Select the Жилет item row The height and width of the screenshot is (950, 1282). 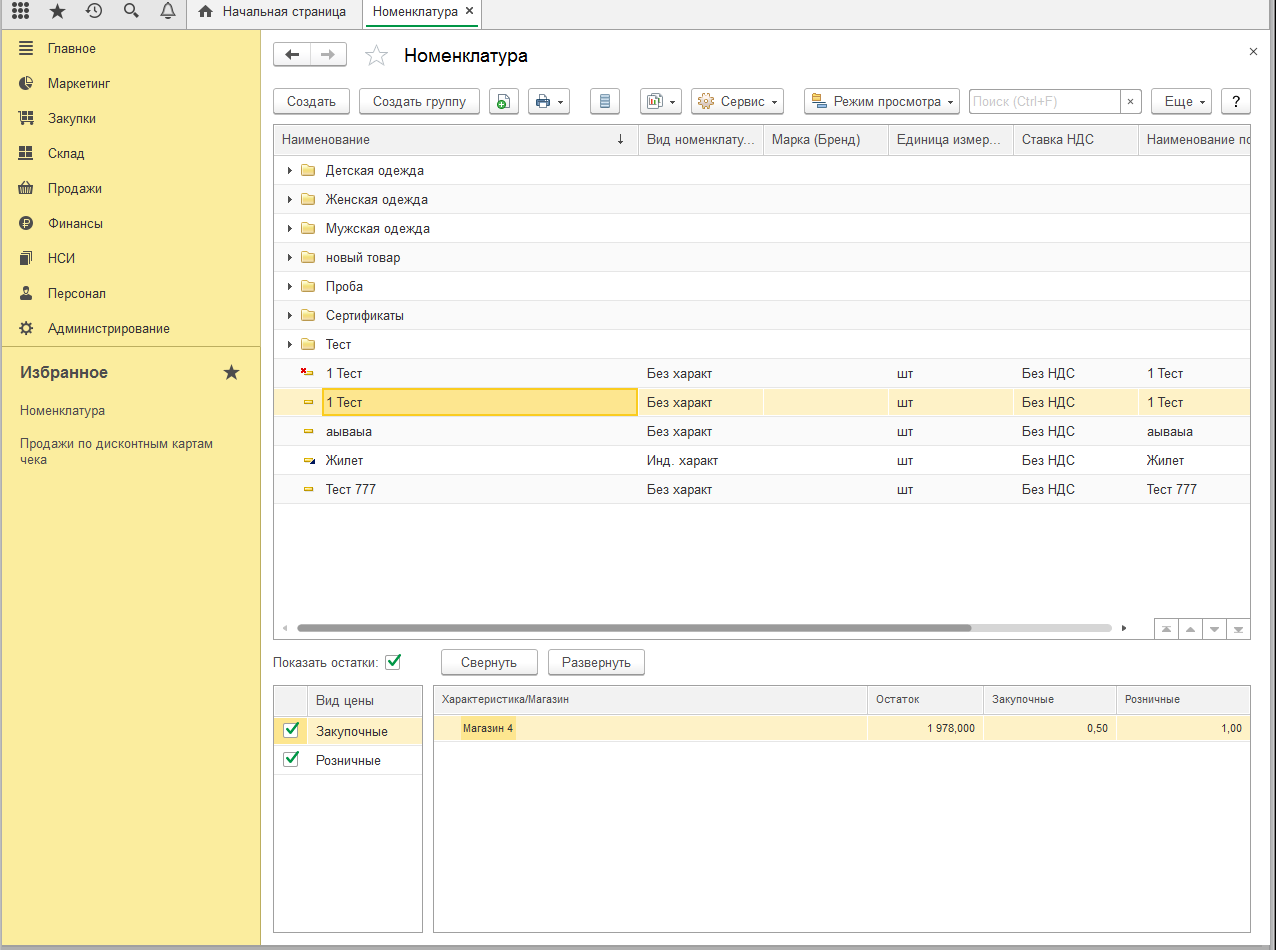(761, 460)
